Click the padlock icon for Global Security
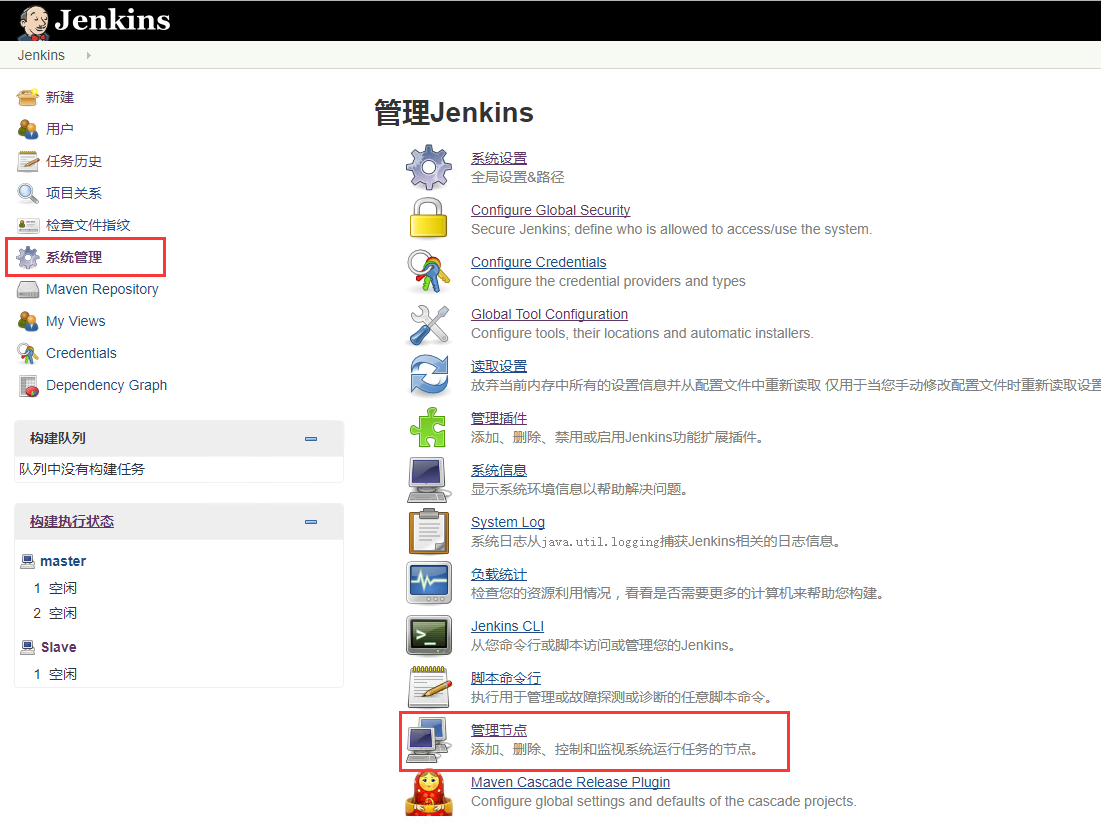 pos(428,218)
